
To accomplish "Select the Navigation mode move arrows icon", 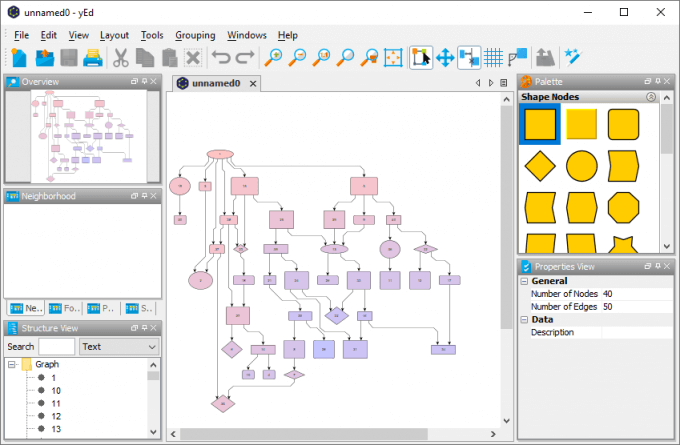I will [445, 57].
